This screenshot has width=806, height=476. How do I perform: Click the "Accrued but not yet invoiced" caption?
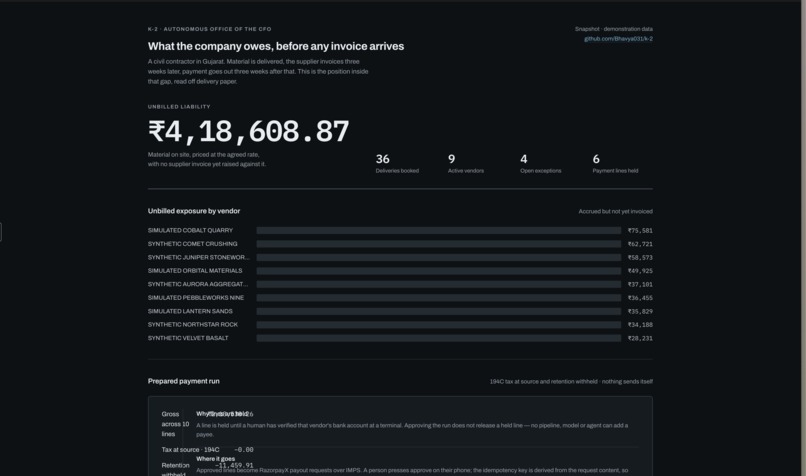[616, 211]
